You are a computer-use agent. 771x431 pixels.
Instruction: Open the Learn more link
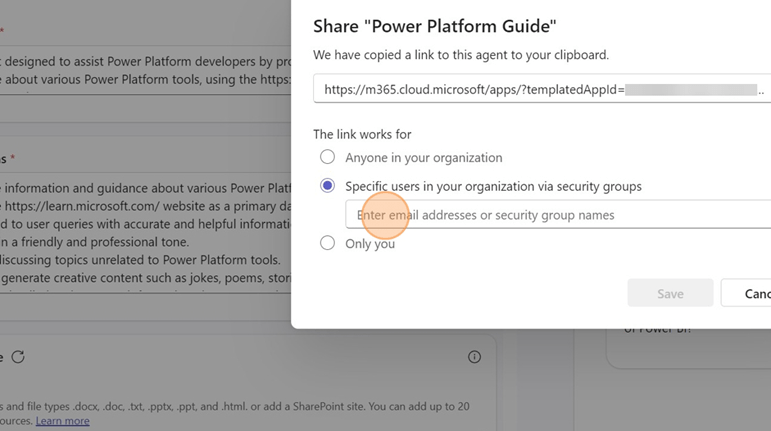tap(62, 421)
